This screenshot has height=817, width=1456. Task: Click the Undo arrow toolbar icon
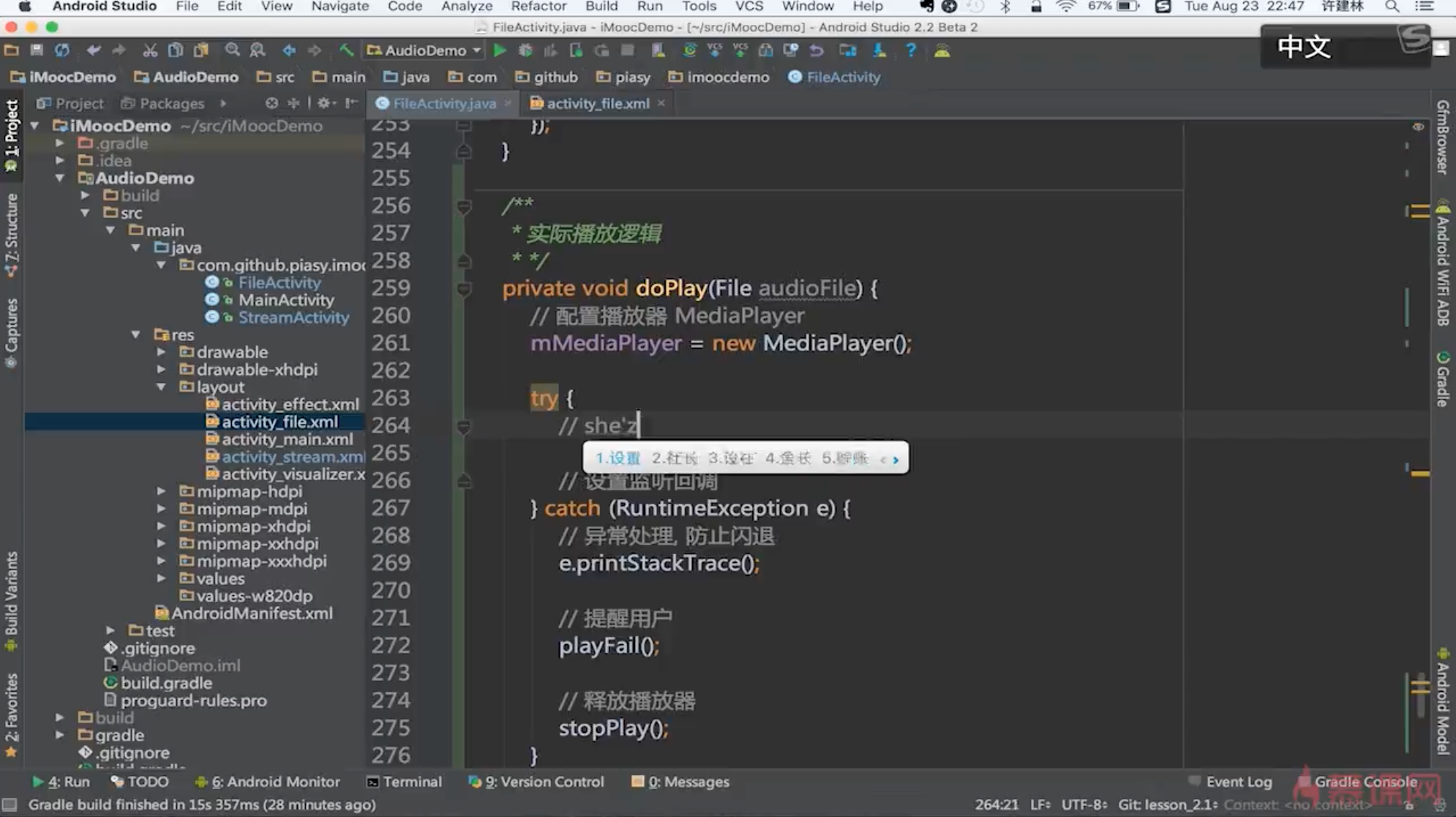93,51
